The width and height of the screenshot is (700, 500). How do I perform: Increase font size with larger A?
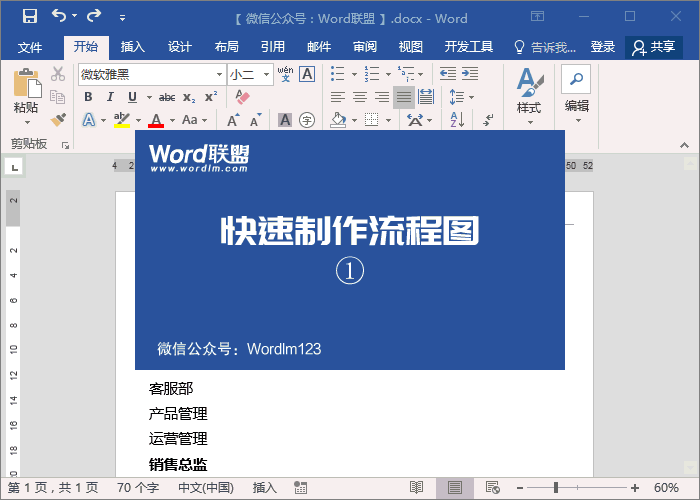(x=233, y=120)
